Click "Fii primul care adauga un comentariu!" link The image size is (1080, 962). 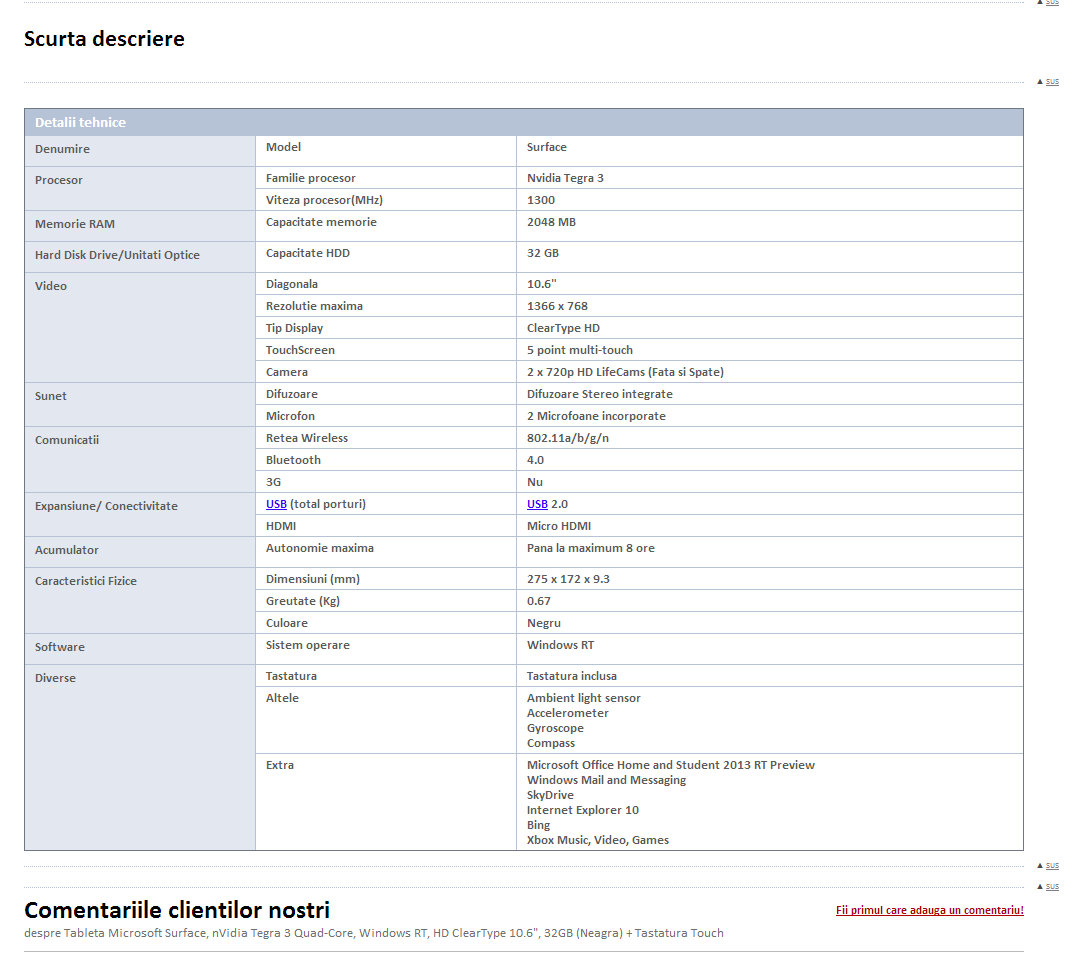(929, 910)
